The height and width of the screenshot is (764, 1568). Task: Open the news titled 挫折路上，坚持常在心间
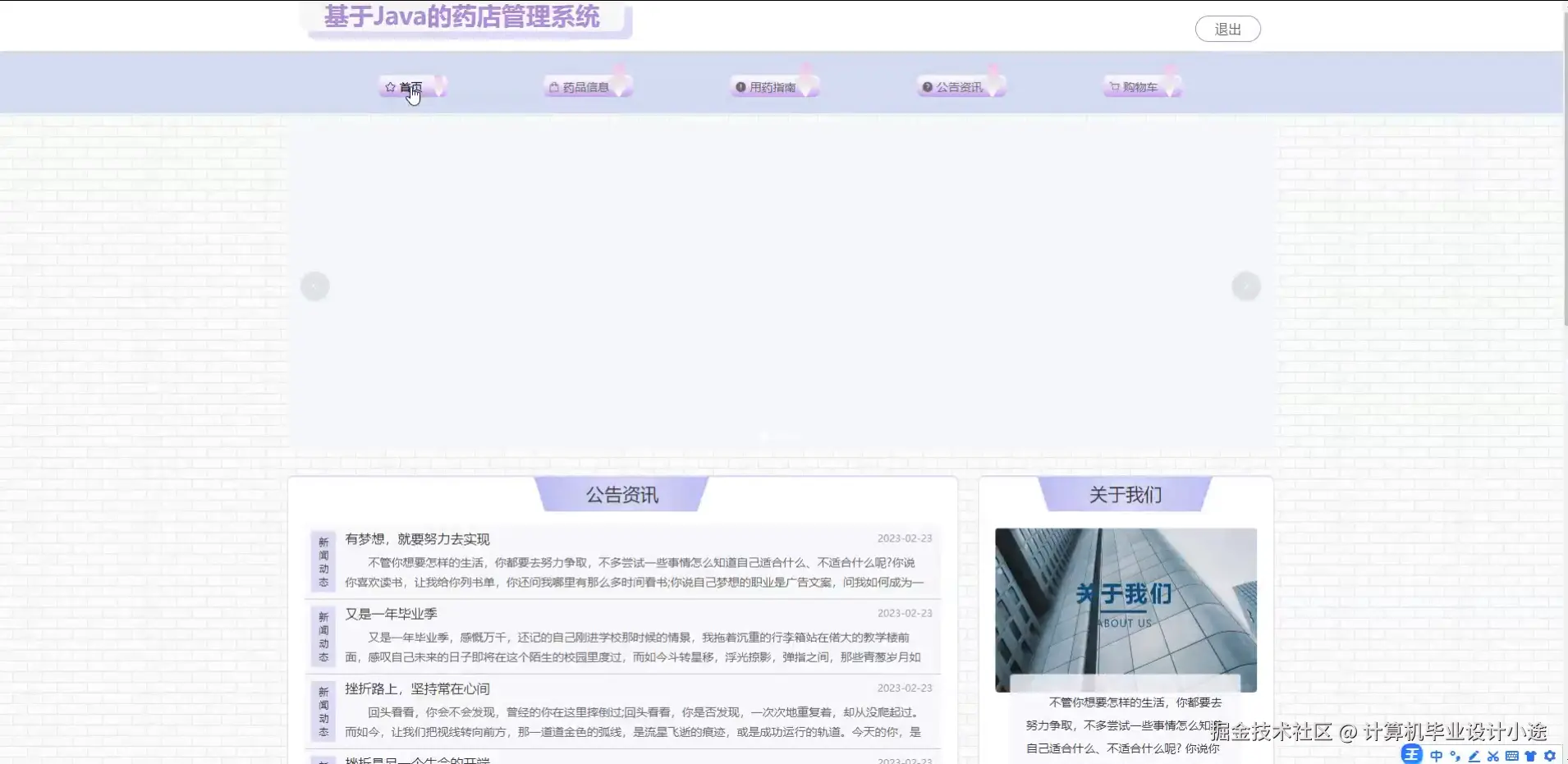[417, 689]
